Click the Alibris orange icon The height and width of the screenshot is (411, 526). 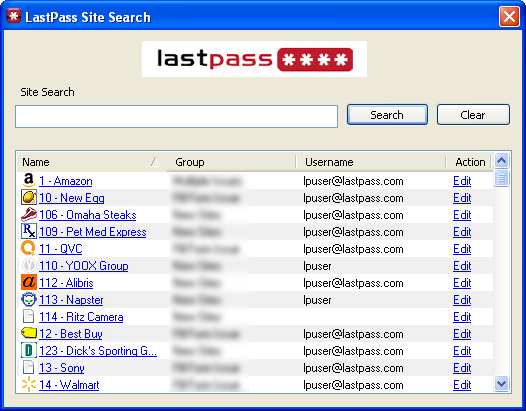click(29, 282)
